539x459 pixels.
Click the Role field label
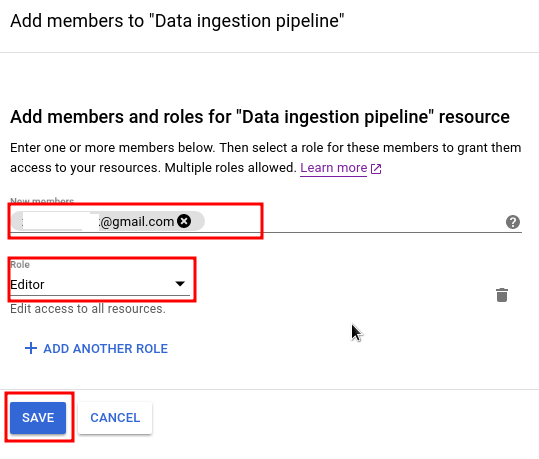coord(20,265)
